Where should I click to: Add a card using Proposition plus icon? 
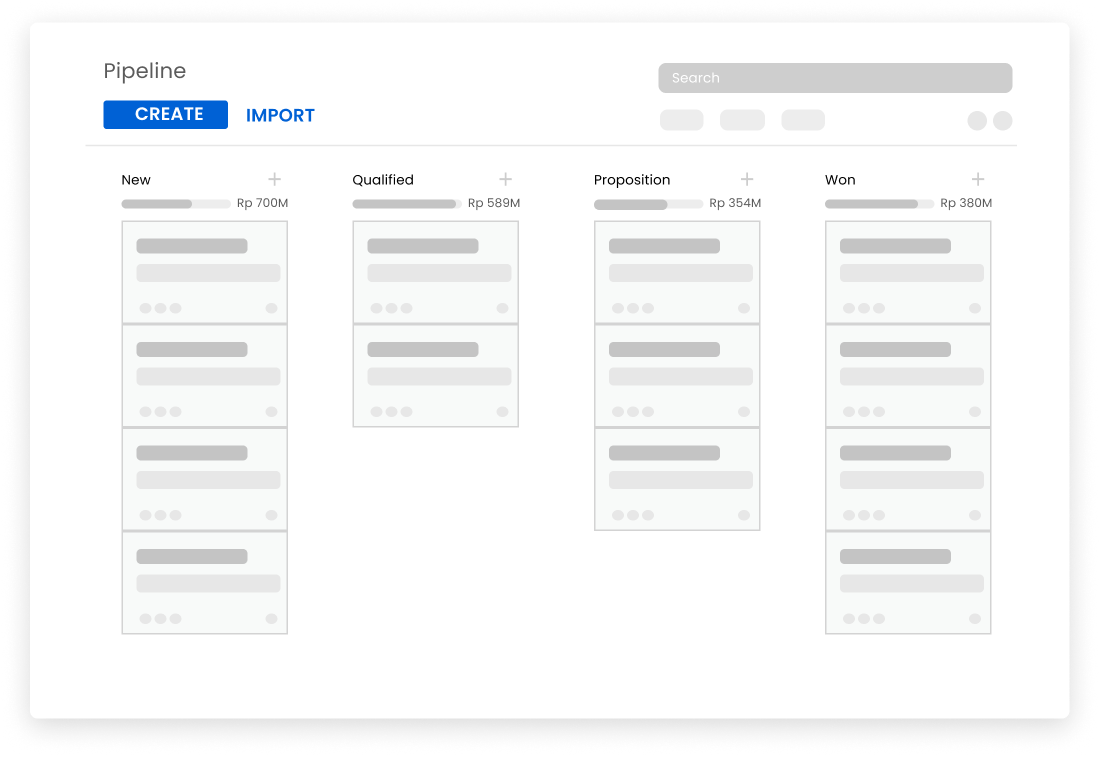(x=747, y=180)
